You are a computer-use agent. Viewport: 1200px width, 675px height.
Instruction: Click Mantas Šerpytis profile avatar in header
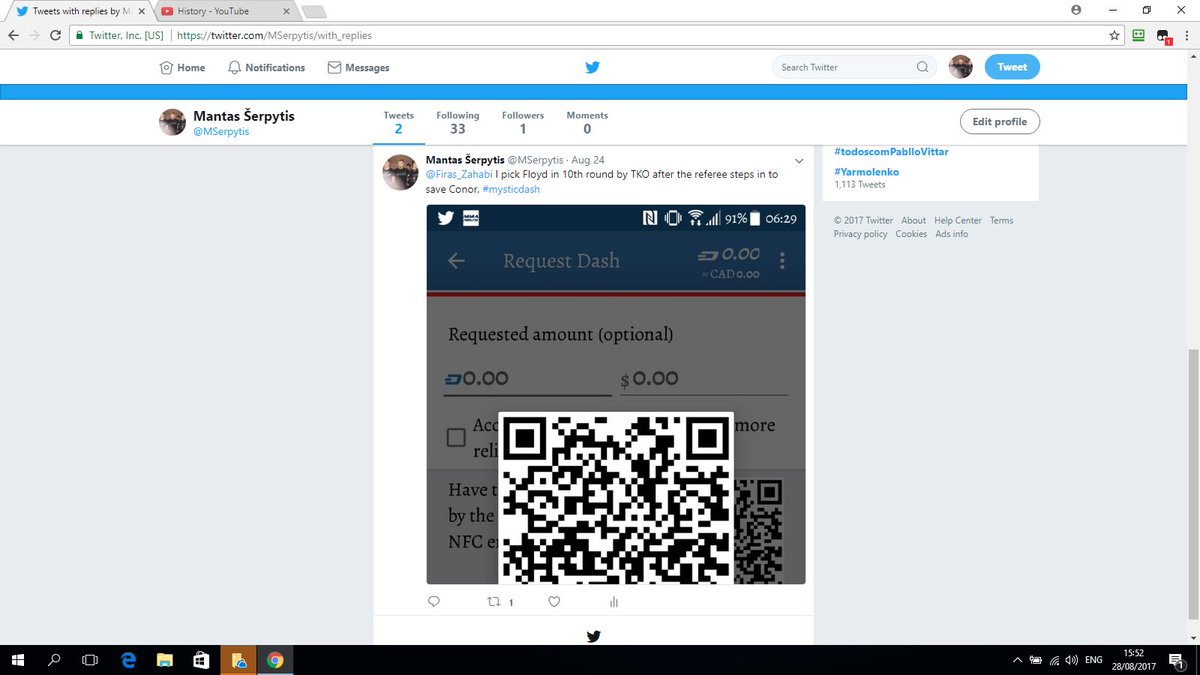pyautogui.click(x=172, y=122)
